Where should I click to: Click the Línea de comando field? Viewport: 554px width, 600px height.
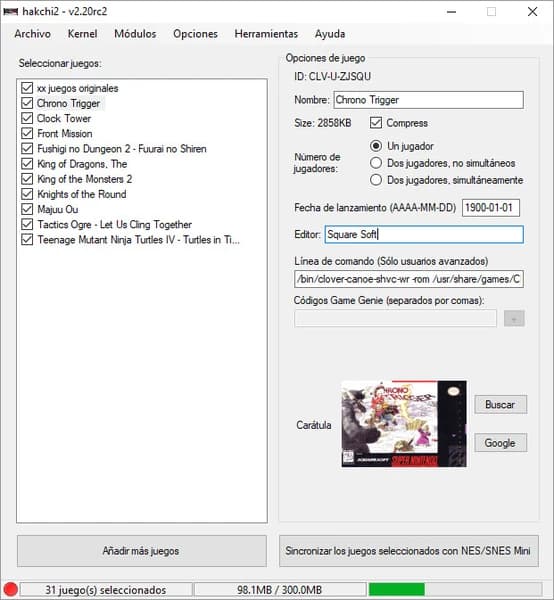click(409, 279)
